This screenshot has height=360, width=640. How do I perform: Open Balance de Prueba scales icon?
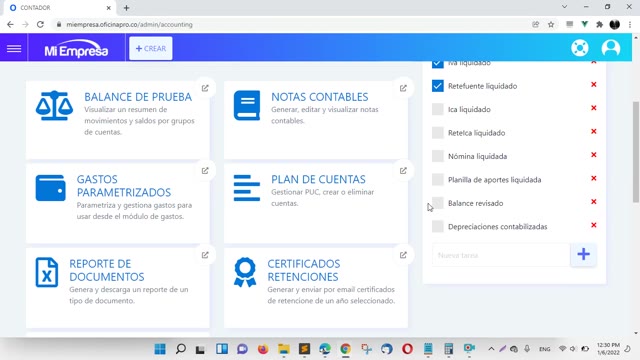coord(54,106)
